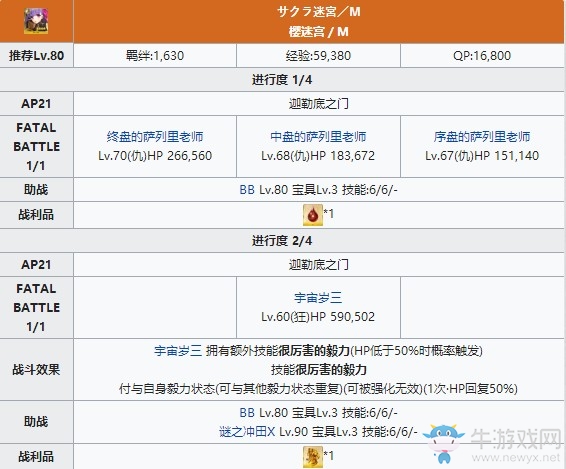The image size is (566, 469).
Task: Click the QP:16,800 cell
Action: point(482,56)
